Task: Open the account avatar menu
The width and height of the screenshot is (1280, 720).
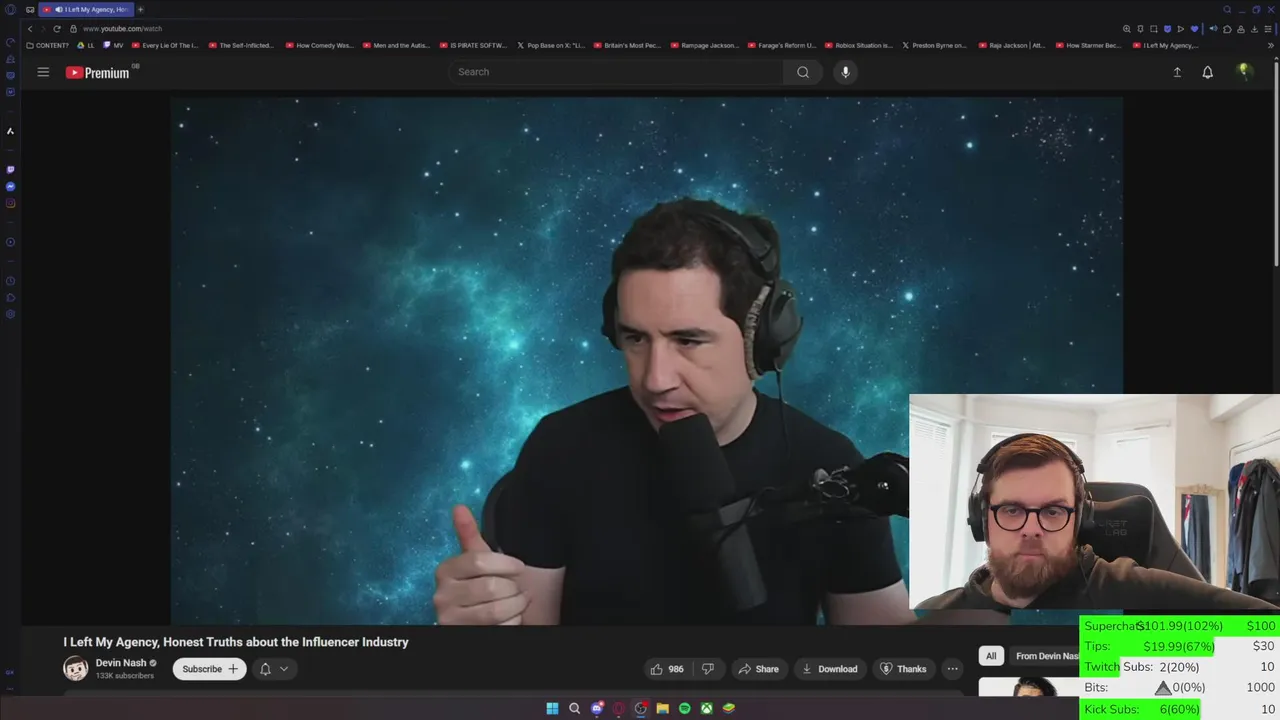Action: tap(1244, 71)
